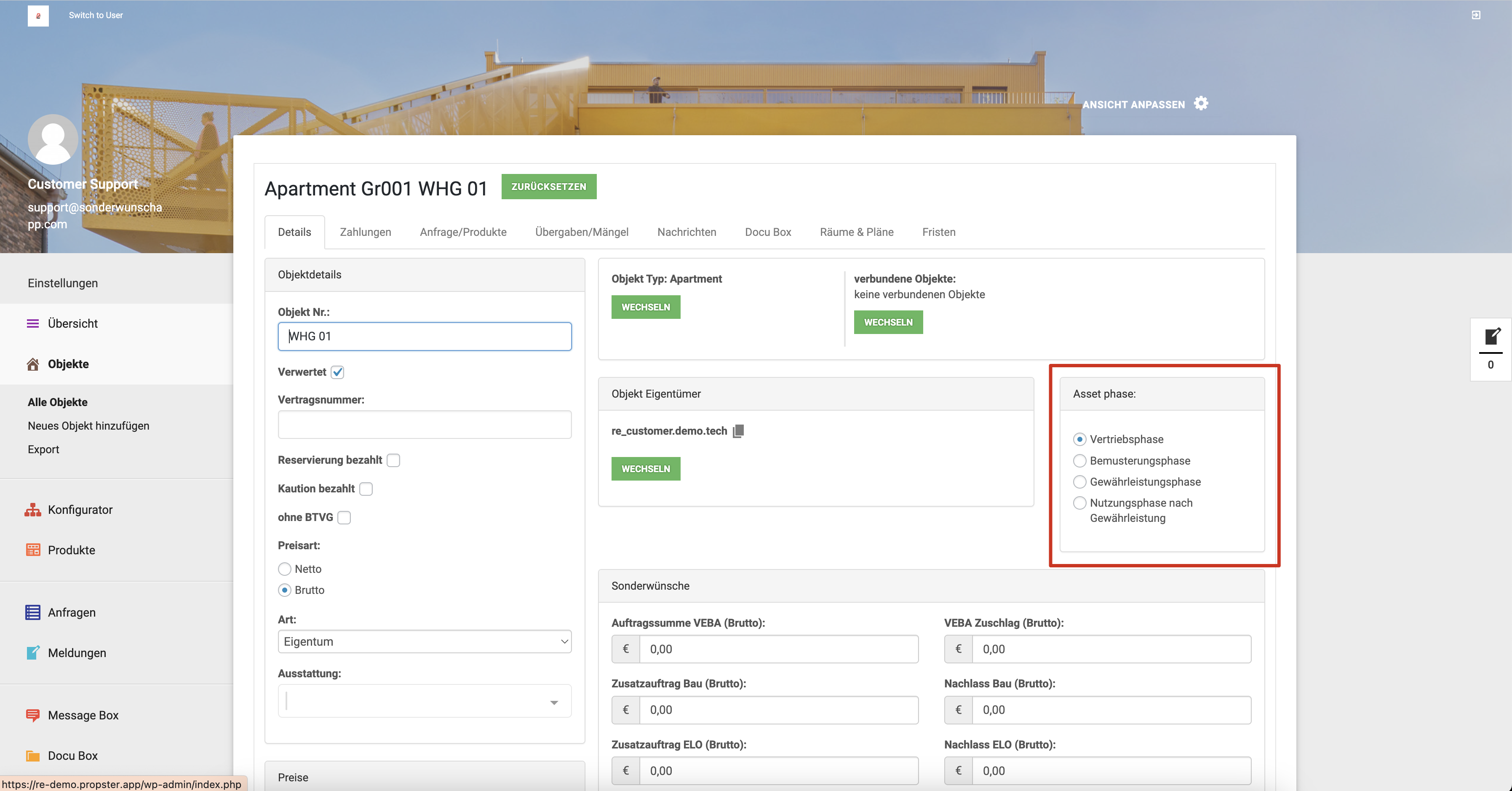The width and height of the screenshot is (1512, 791).
Task: Copy owner name with the copy icon
Action: point(738,431)
